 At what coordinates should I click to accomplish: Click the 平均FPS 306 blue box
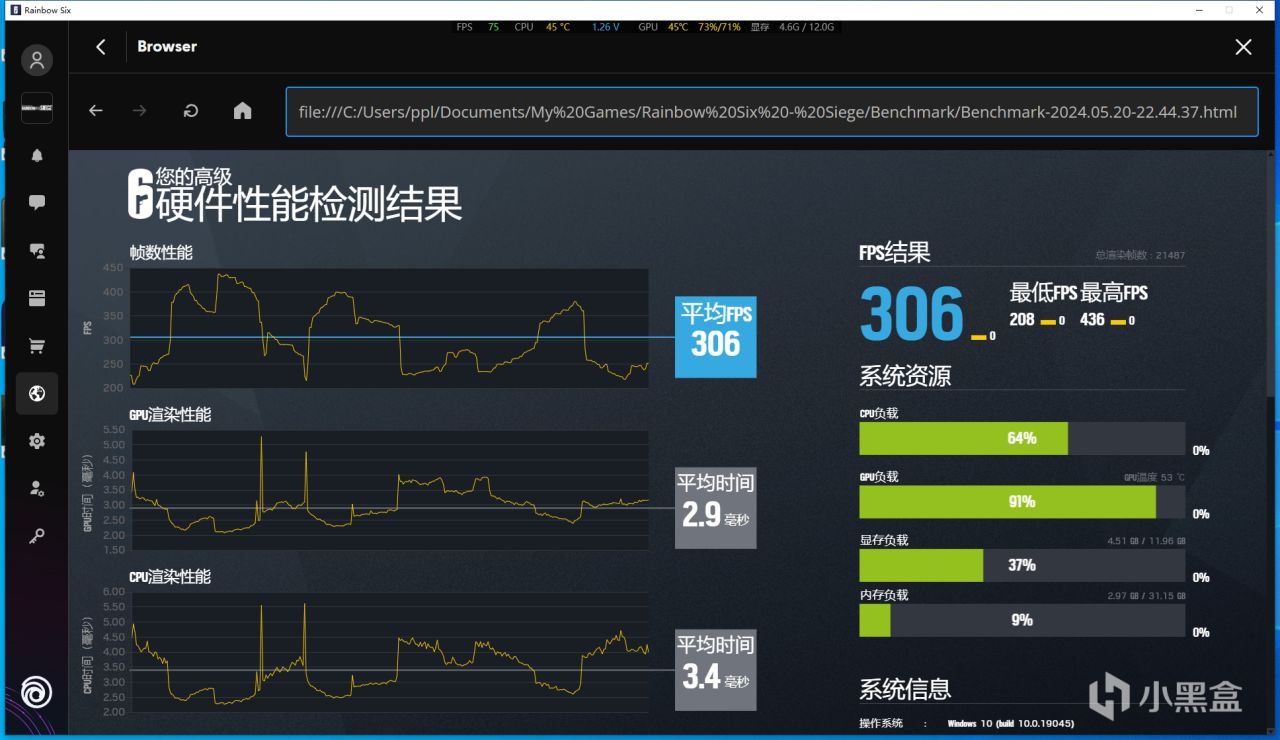pos(716,337)
